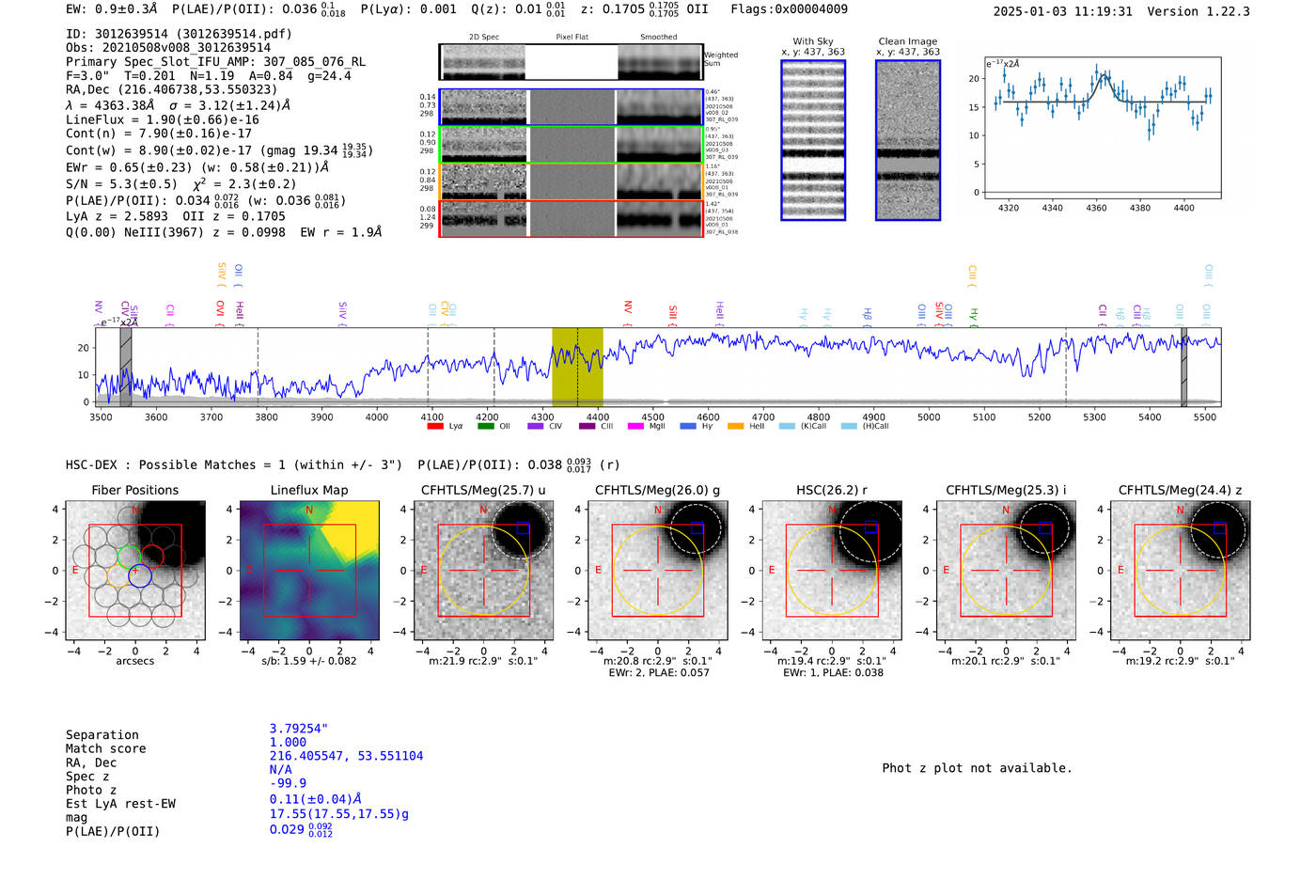This screenshot has width=1316, height=896.
Task: Click the Primary Spec_Slot_IFU_AMP line
Action: 215,62
